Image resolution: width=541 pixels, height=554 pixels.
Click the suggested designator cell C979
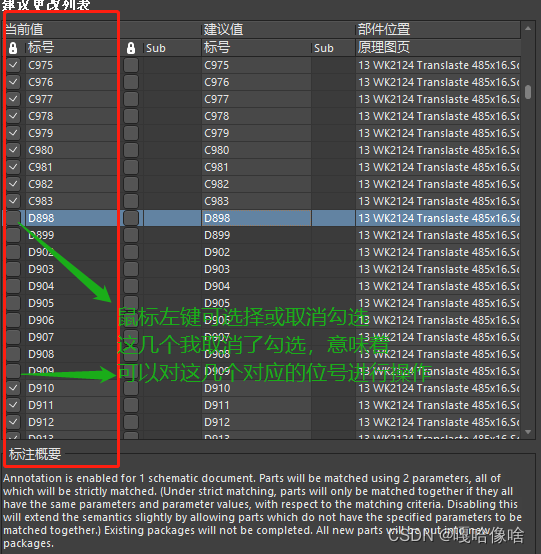[x=257, y=133]
